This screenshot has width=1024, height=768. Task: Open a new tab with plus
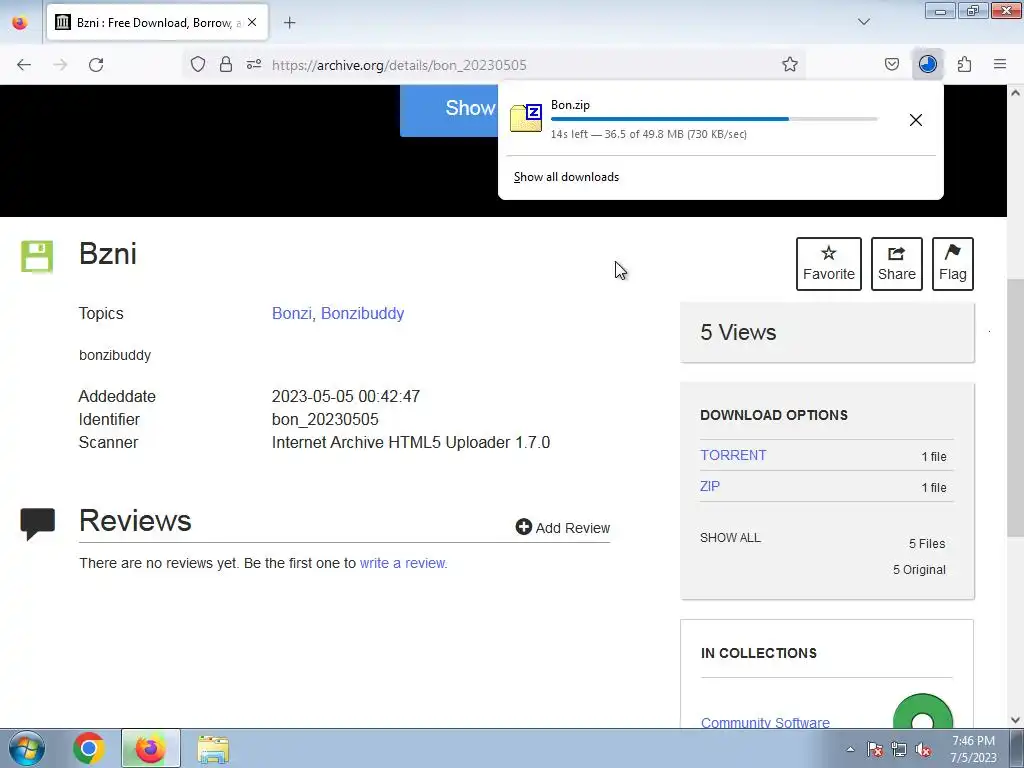[290, 23]
